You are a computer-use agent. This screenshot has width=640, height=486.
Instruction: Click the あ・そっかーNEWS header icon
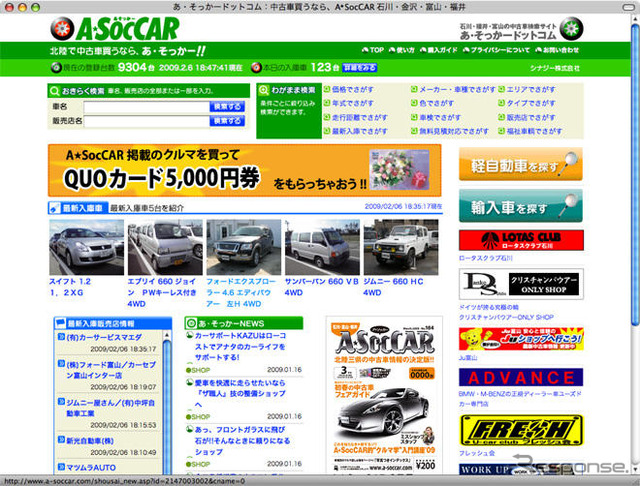click(191, 324)
